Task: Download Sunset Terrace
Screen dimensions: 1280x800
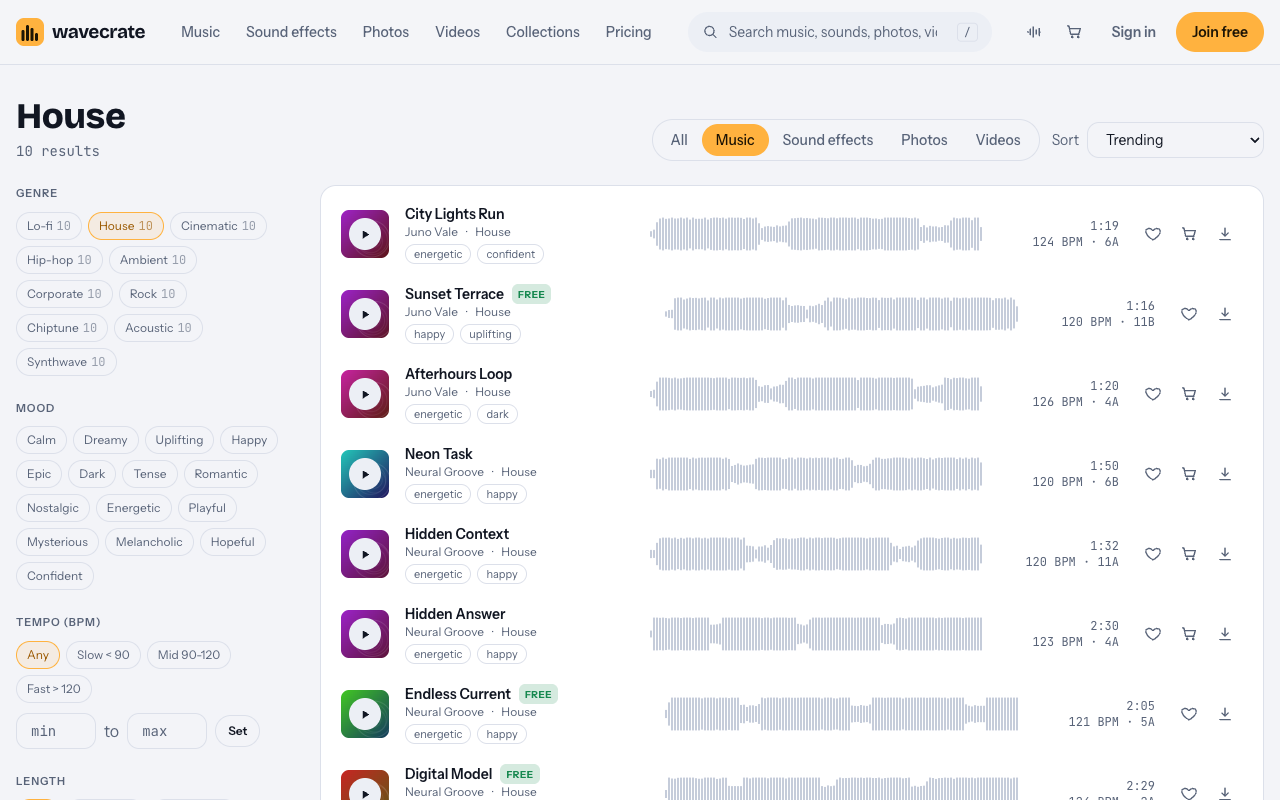Action: 1225,314
